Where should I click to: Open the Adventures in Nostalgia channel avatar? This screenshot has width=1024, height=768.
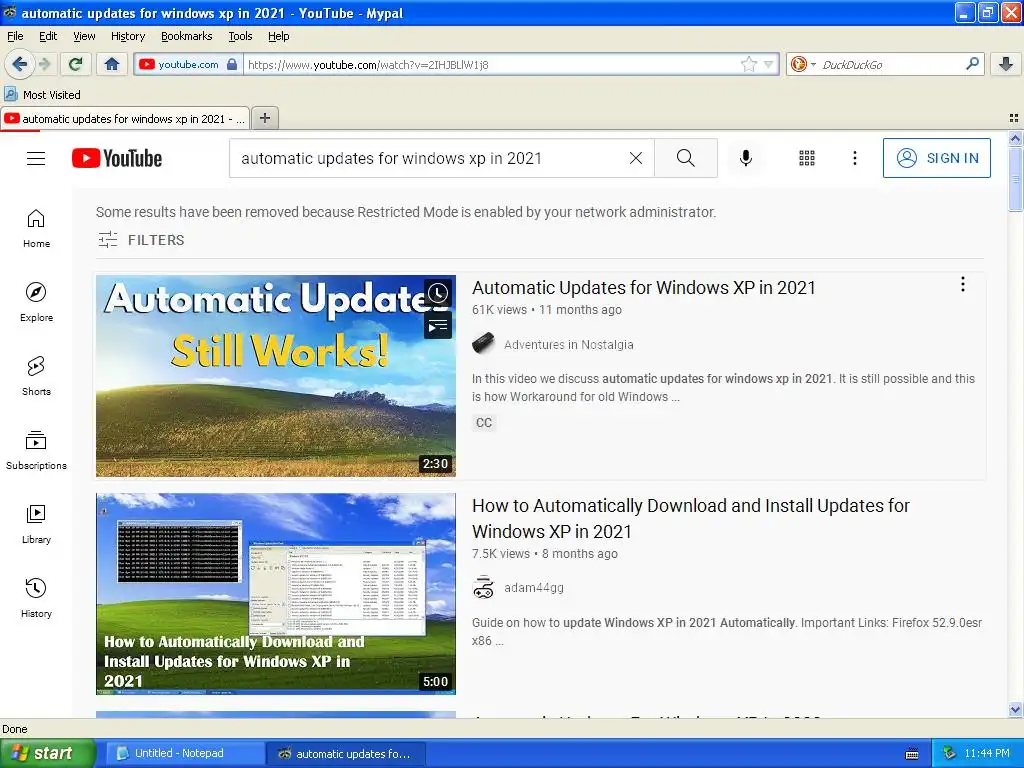(x=483, y=344)
